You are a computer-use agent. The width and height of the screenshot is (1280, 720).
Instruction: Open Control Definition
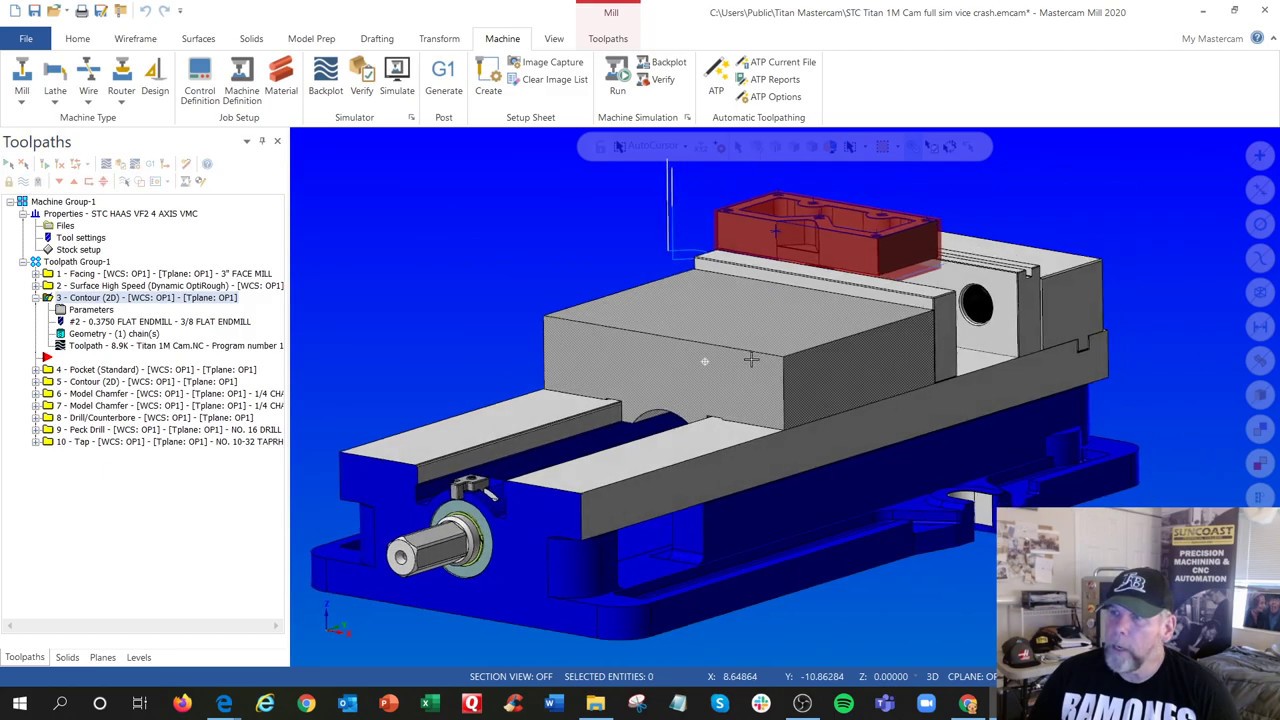pos(199,81)
